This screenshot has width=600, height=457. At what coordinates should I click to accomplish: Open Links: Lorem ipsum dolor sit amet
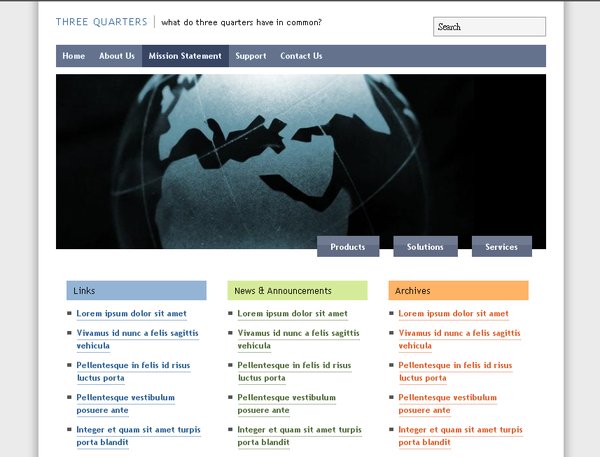click(132, 313)
